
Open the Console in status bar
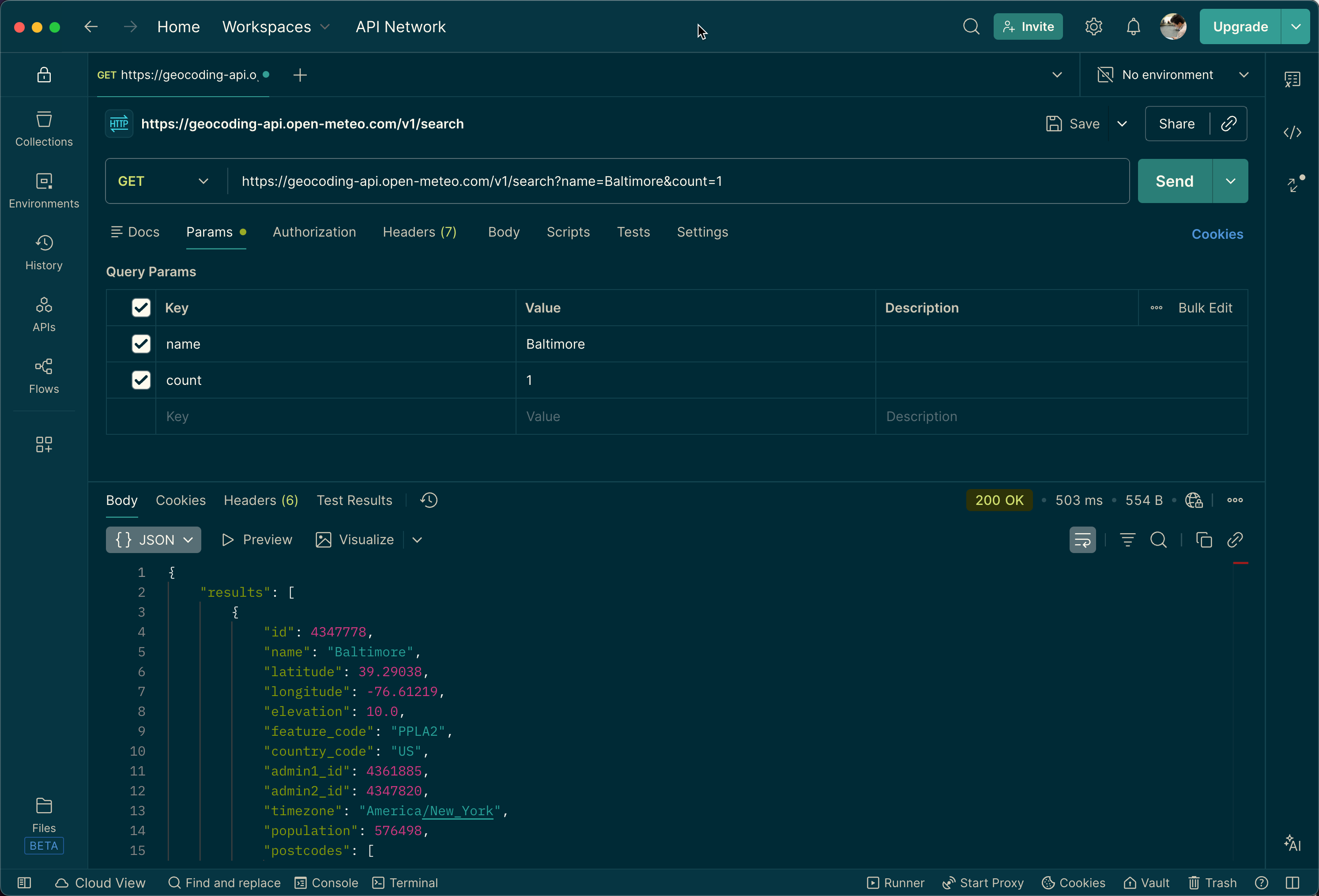(x=327, y=883)
